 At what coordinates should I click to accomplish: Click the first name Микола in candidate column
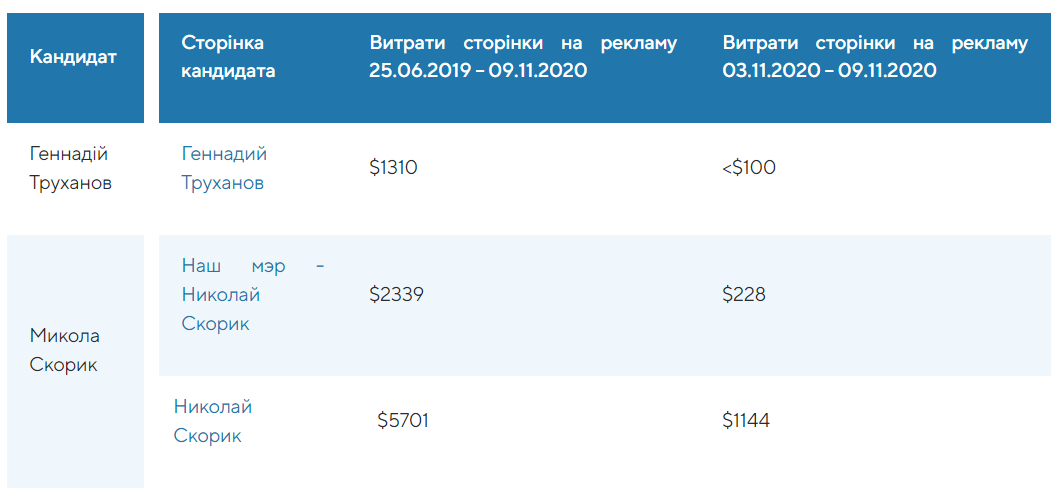(x=65, y=335)
